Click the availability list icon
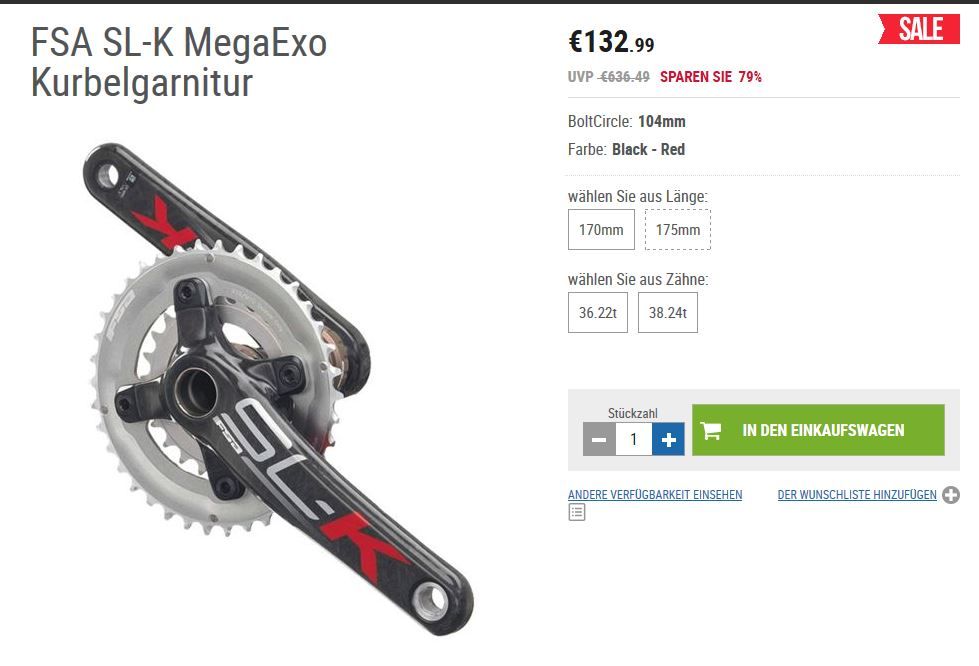 pos(577,512)
